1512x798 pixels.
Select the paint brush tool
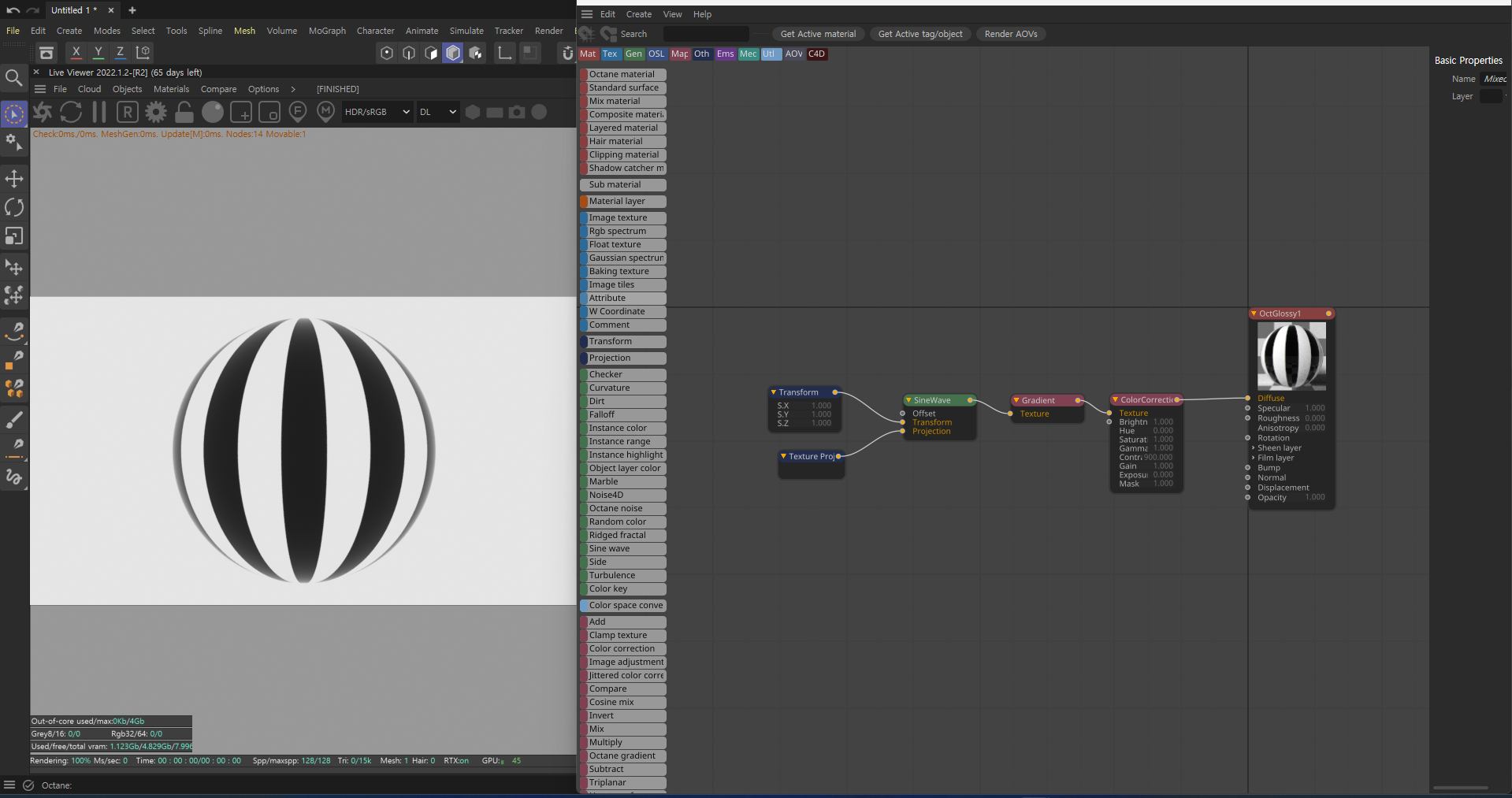[x=14, y=420]
